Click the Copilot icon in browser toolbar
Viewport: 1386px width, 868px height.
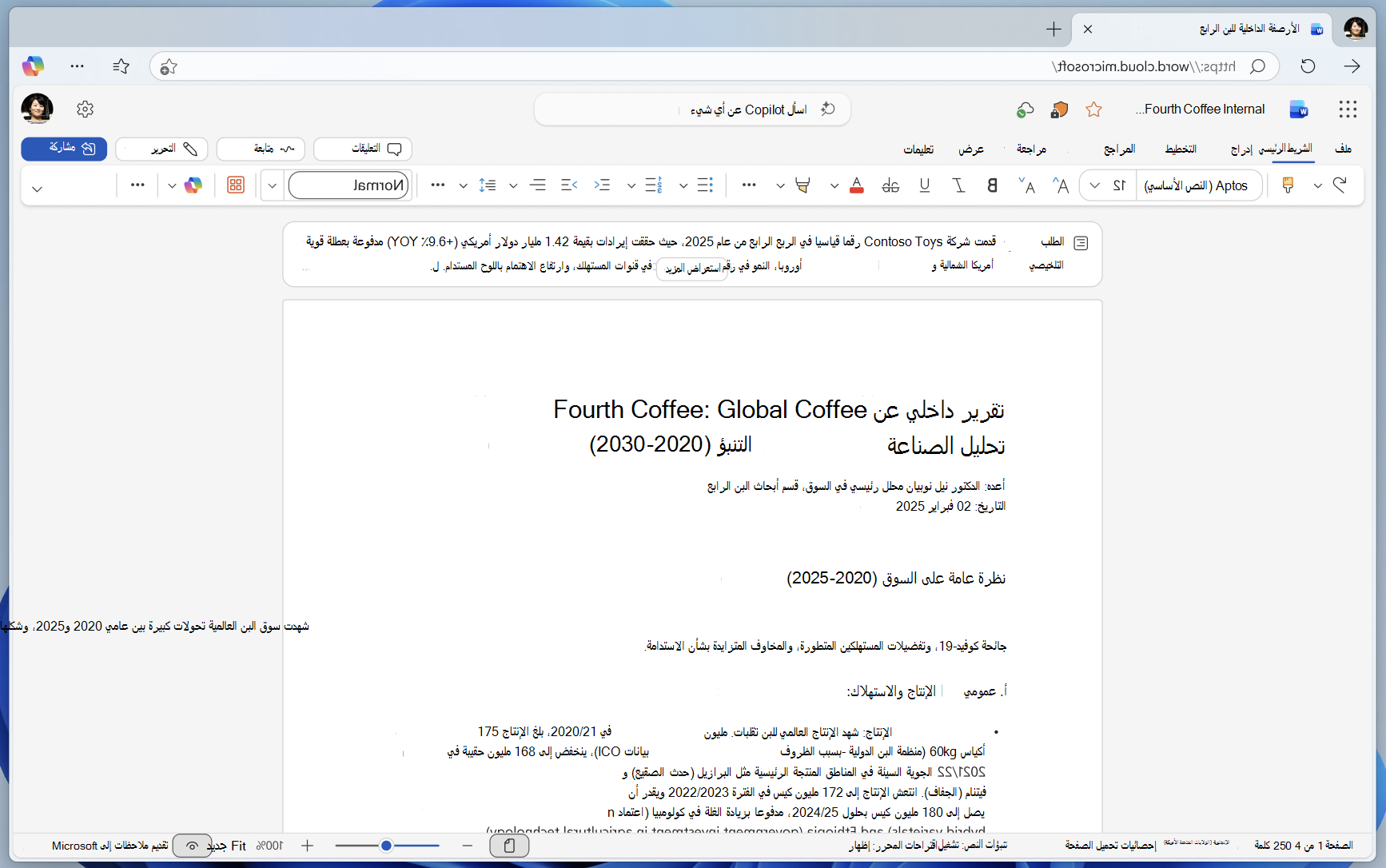pos(33,66)
